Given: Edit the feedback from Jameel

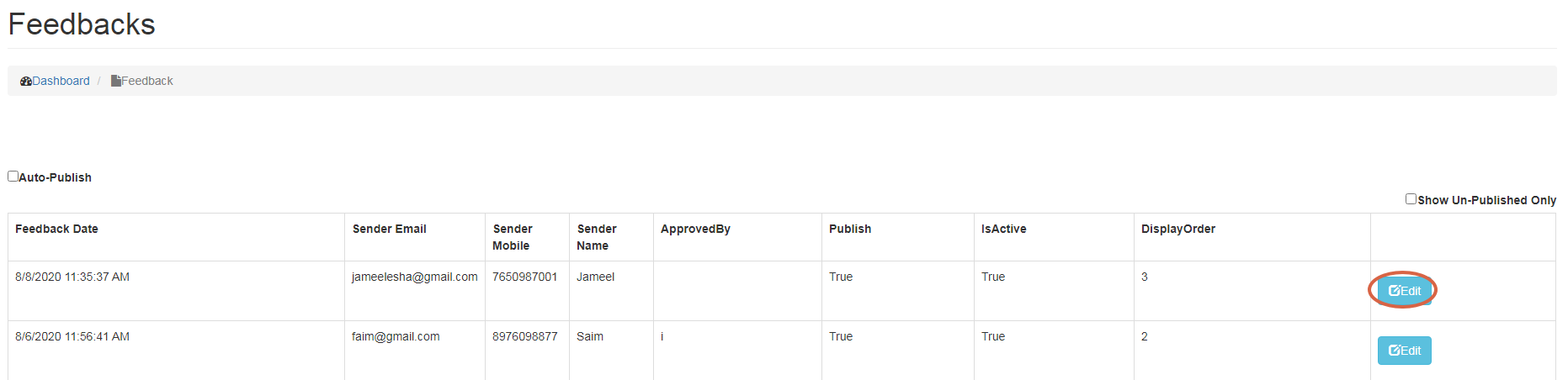Looking at the screenshot, I should pos(1404,291).
